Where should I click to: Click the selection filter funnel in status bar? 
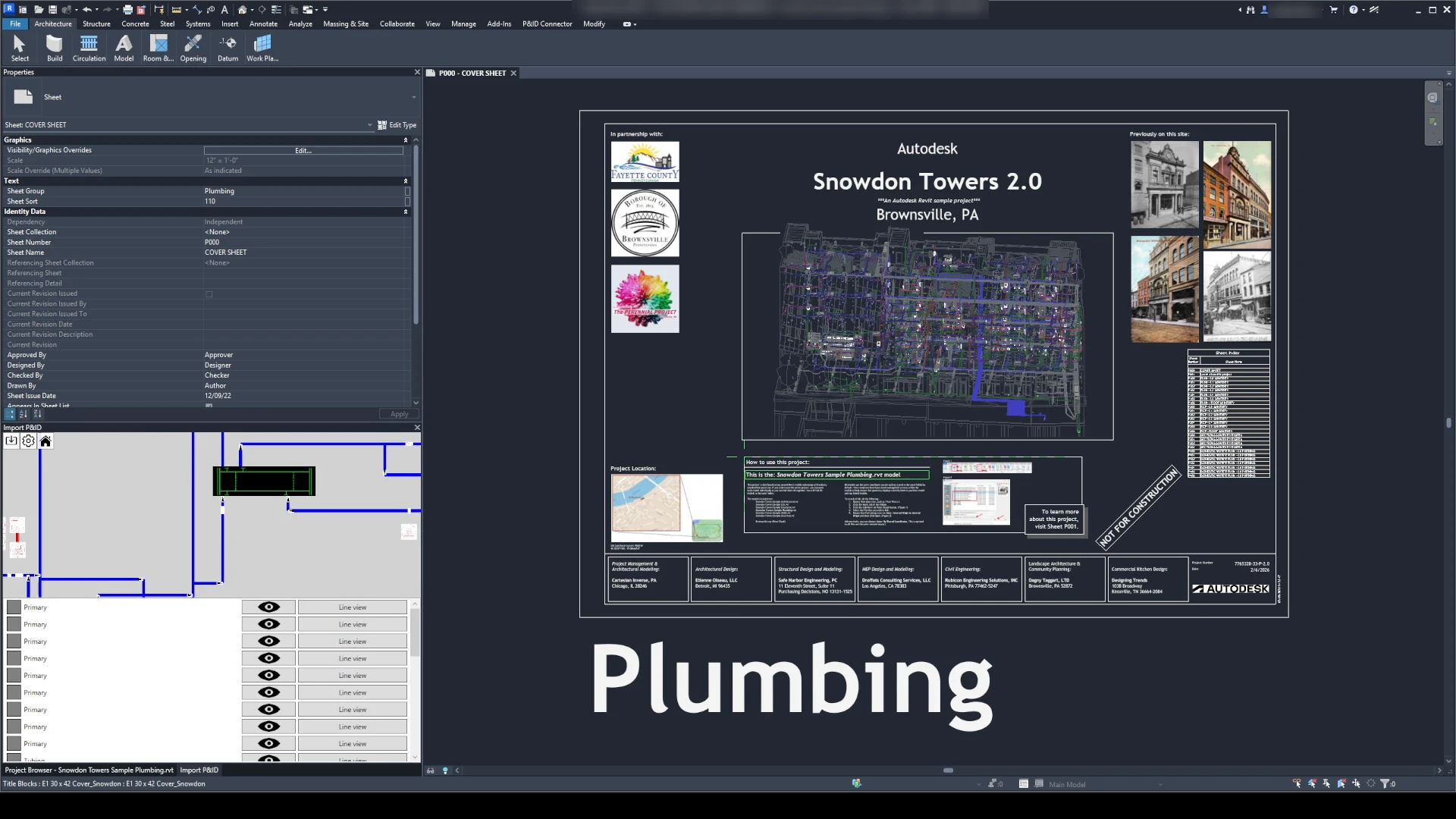(x=1385, y=783)
